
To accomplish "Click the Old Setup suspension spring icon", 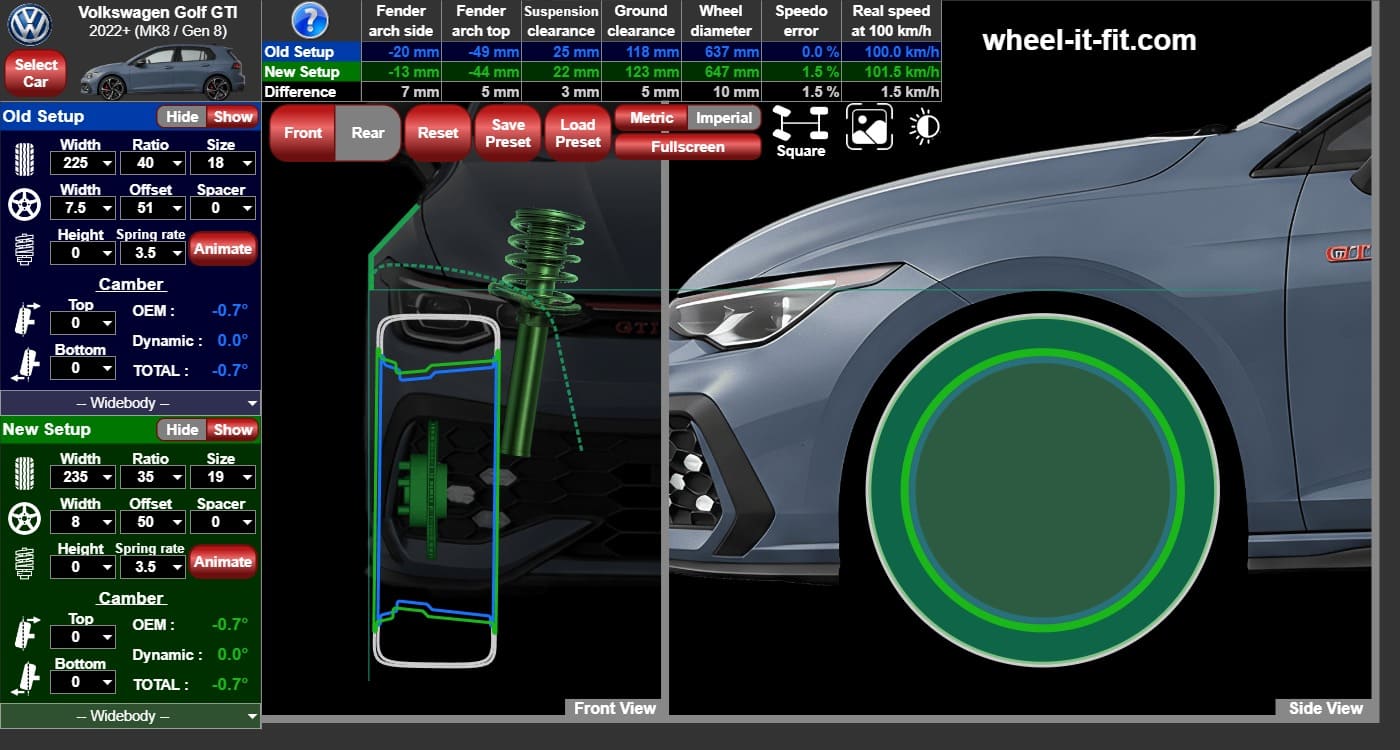I will 24,249.
